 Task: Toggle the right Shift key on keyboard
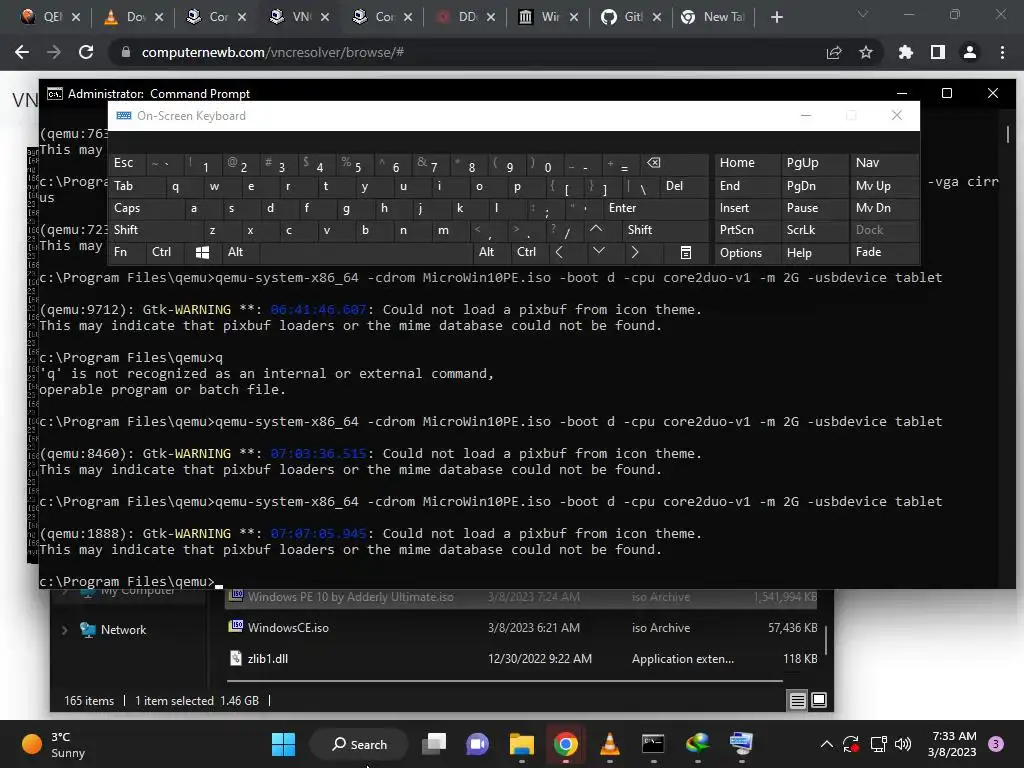click(x=665, y=230)
